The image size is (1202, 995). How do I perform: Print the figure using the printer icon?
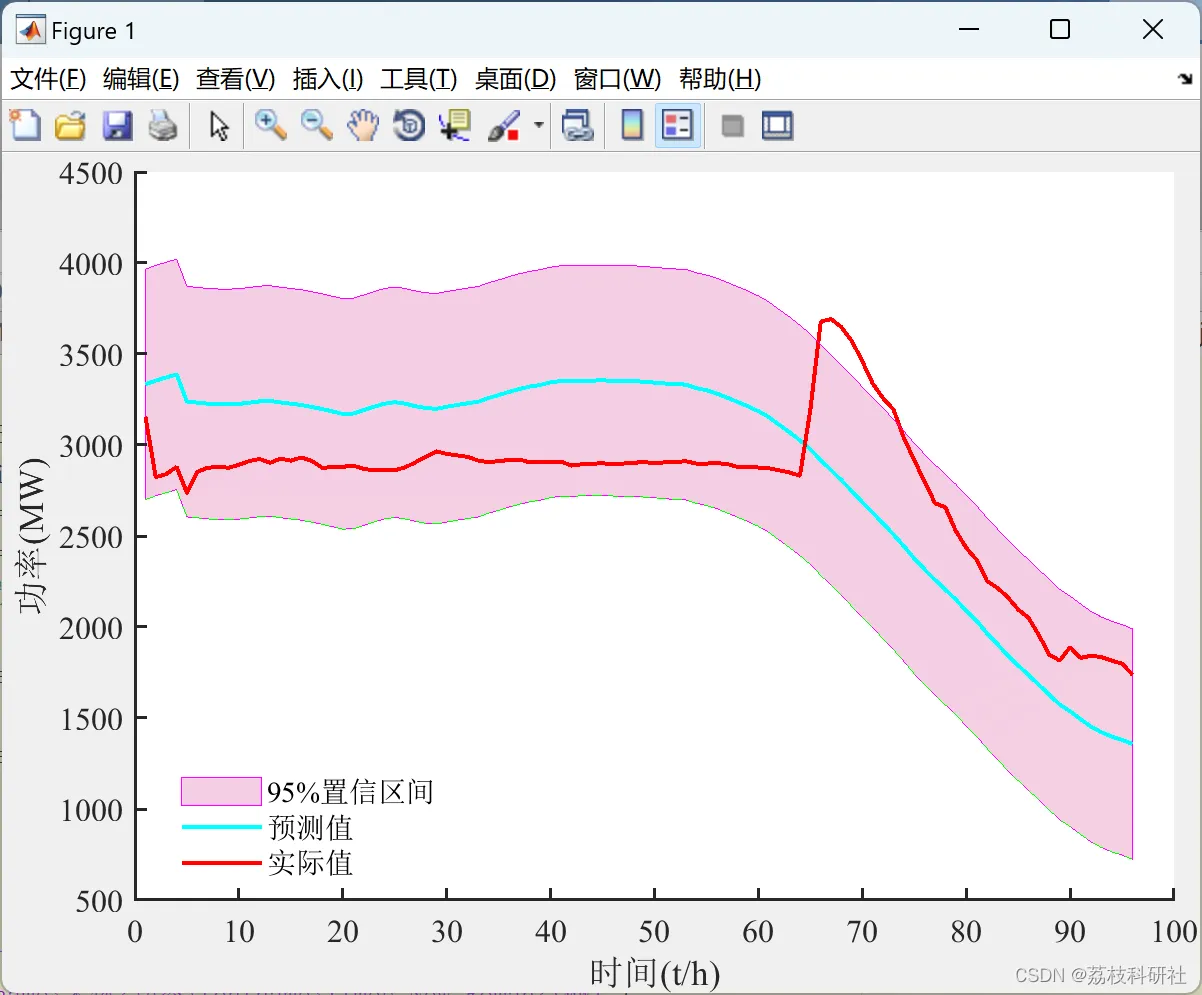pos(162,126)
